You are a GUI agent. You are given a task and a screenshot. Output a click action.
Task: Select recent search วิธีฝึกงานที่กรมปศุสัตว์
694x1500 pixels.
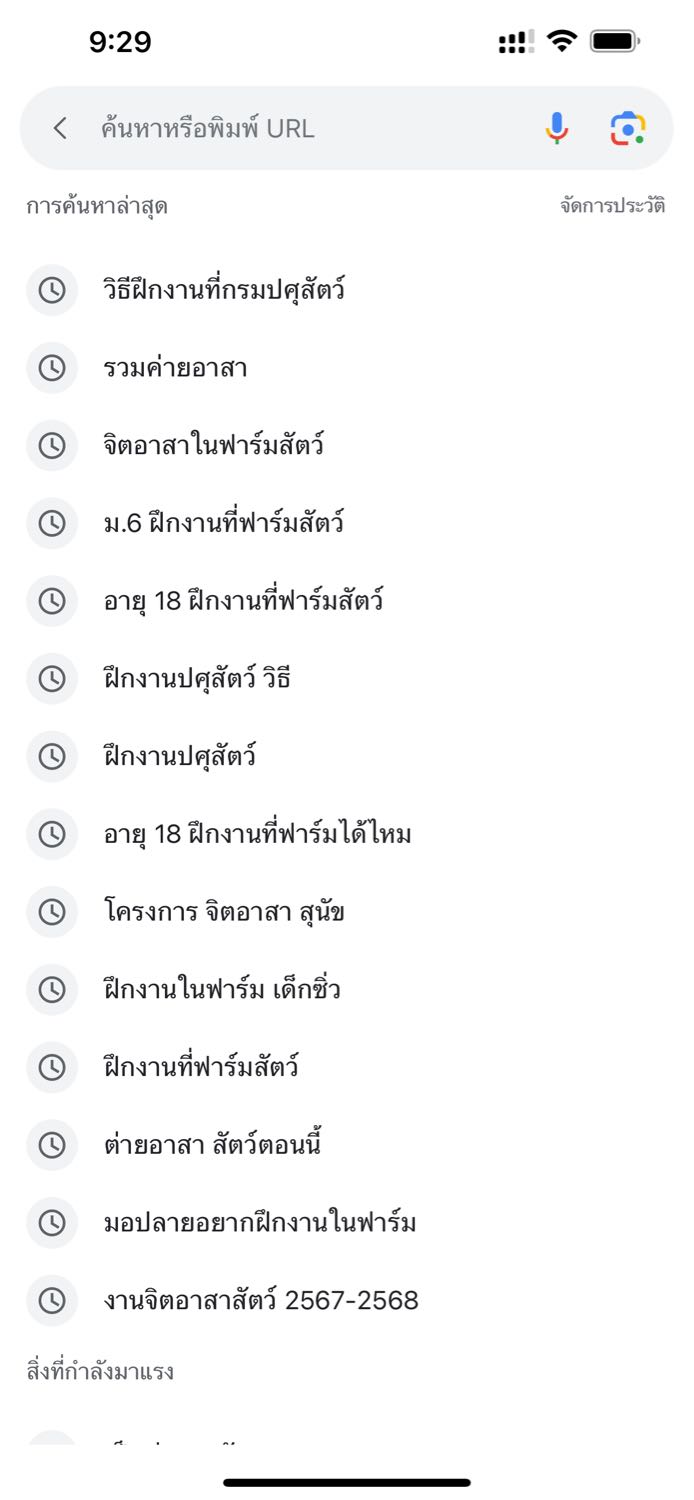pyautogui.click(x=347, y=291)
